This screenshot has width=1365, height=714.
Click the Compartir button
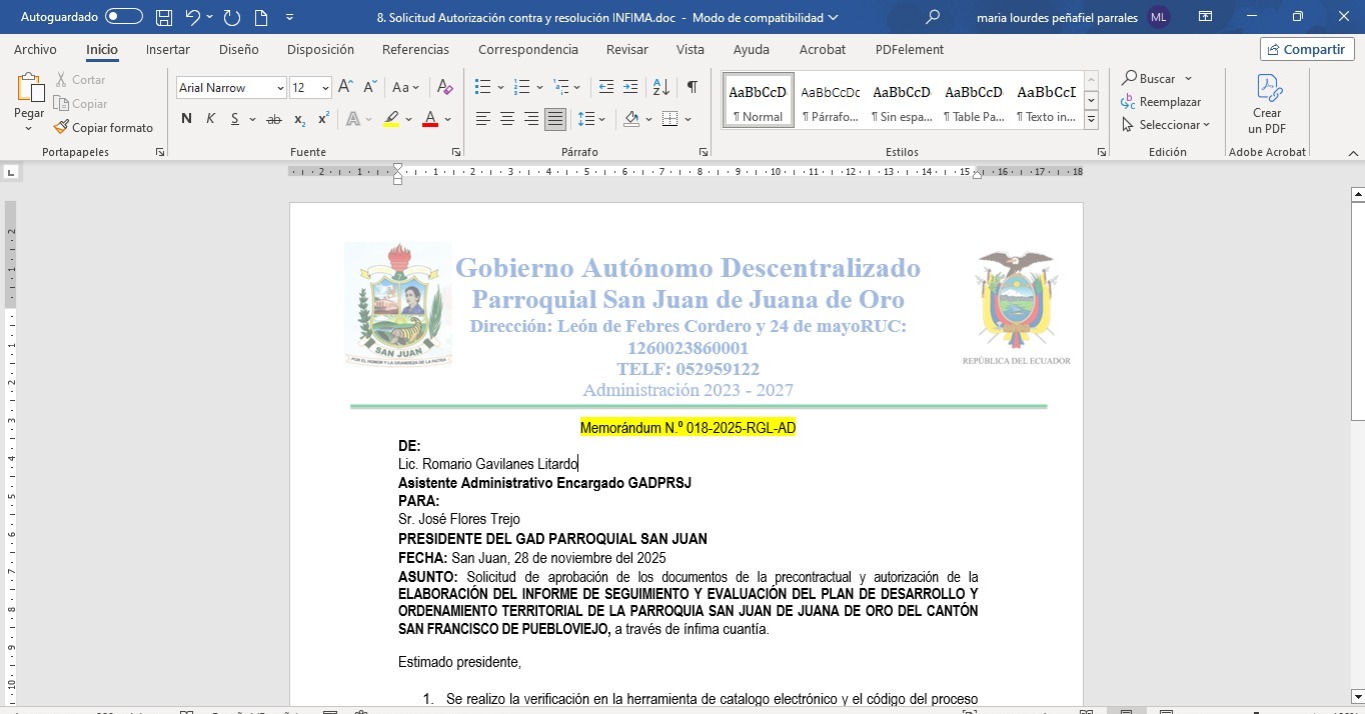point(1304,49)
